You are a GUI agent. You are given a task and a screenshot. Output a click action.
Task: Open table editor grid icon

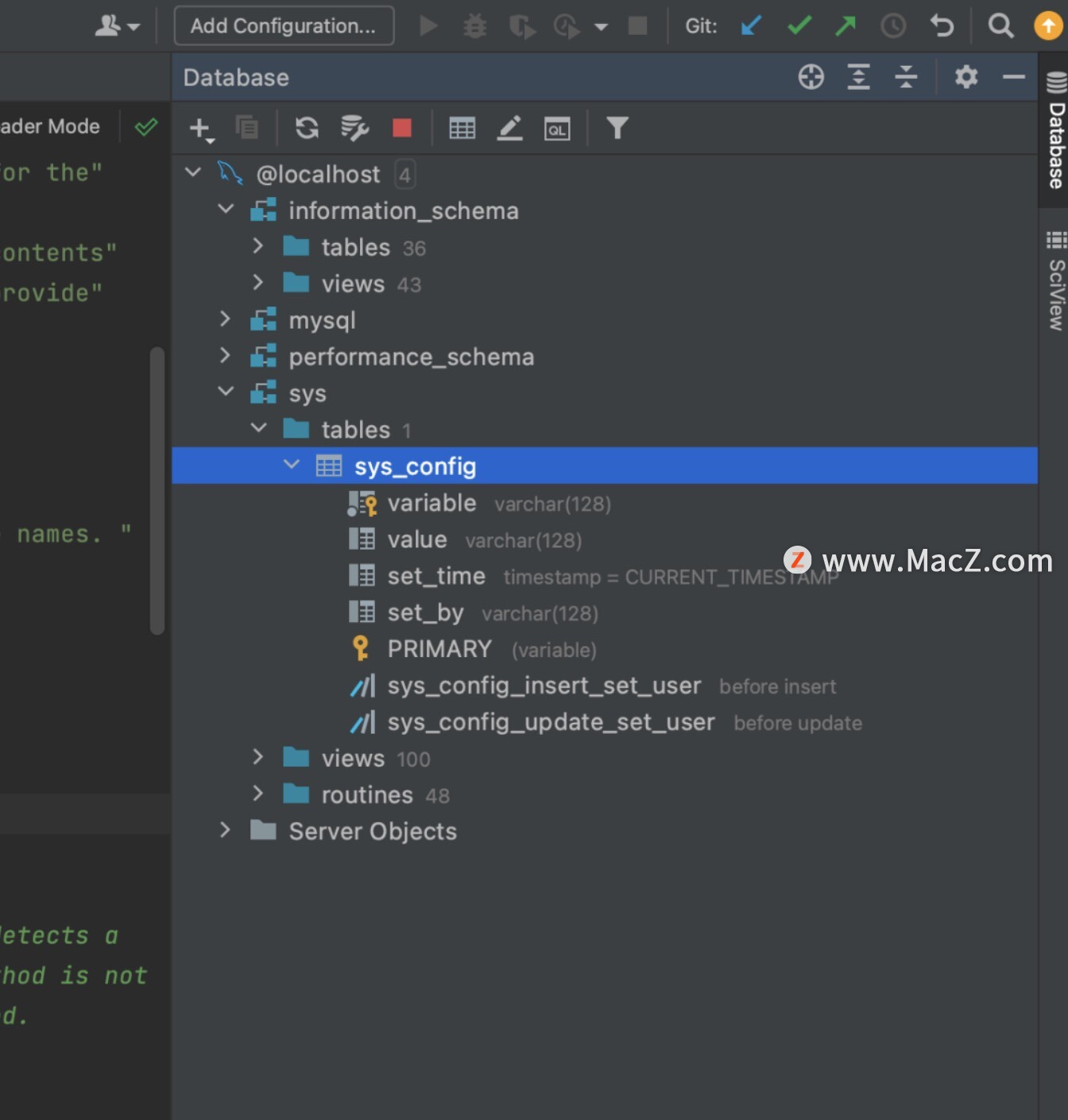(x=462, y=128)
